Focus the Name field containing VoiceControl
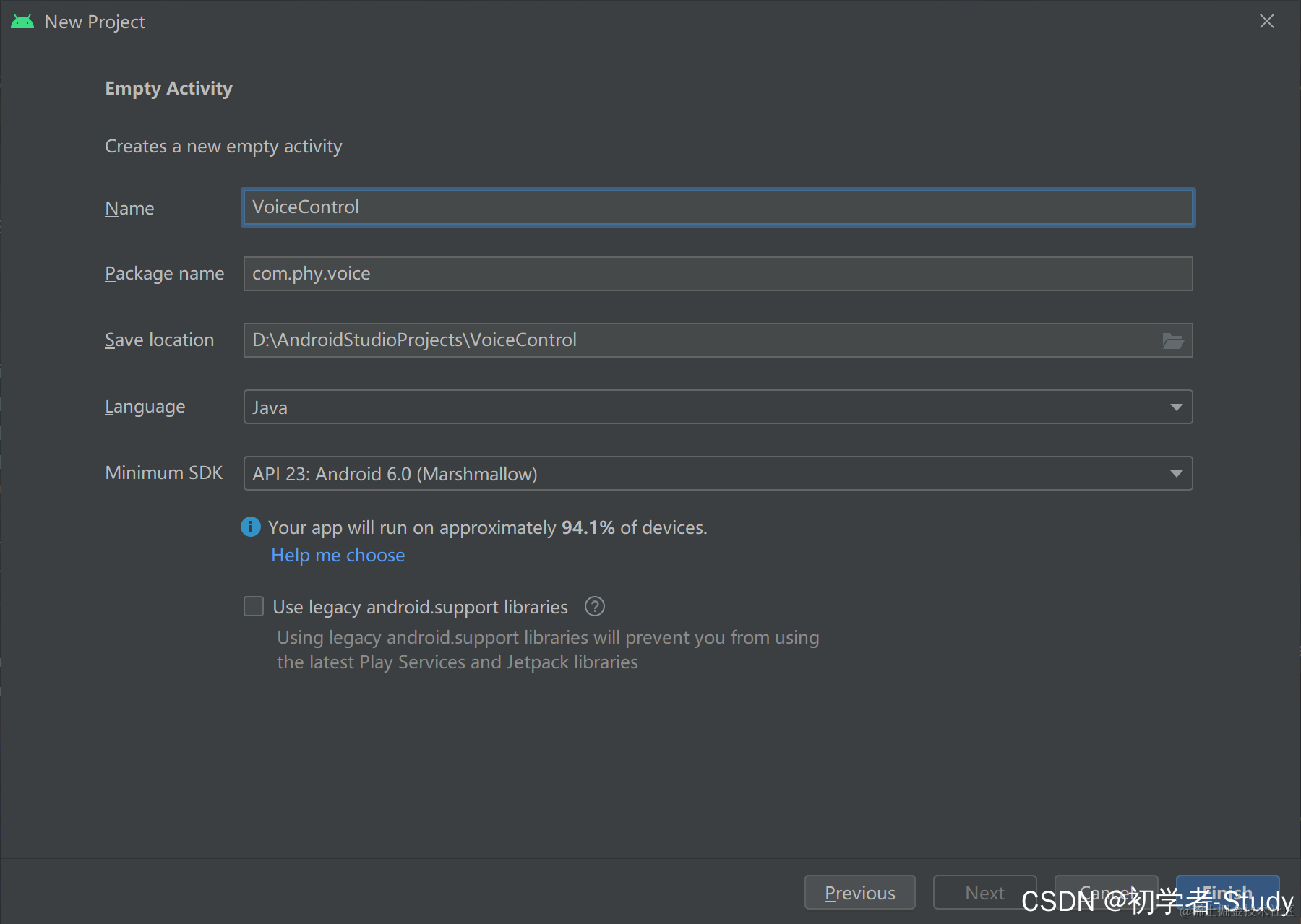This screenshot has height=924, width=1301. [718, 207]
